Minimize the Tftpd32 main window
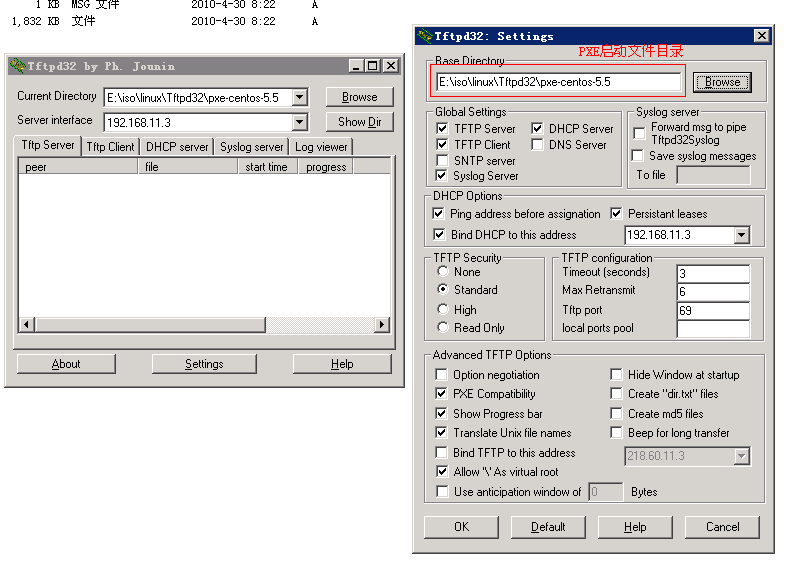The image size is (808, 564). pos(356,66)
